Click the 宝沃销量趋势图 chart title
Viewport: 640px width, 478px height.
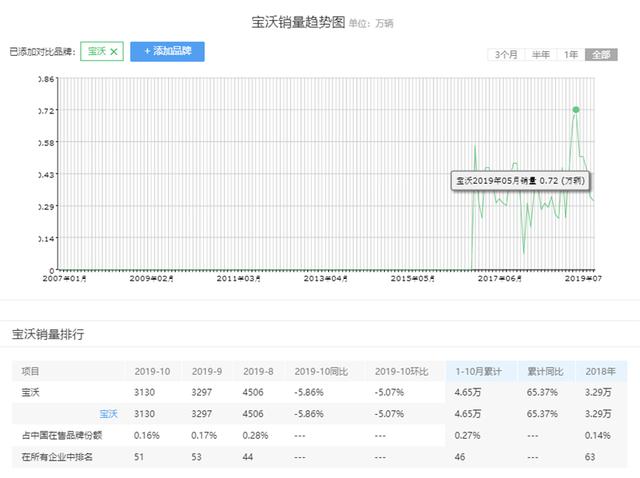(x=298, y=22)
